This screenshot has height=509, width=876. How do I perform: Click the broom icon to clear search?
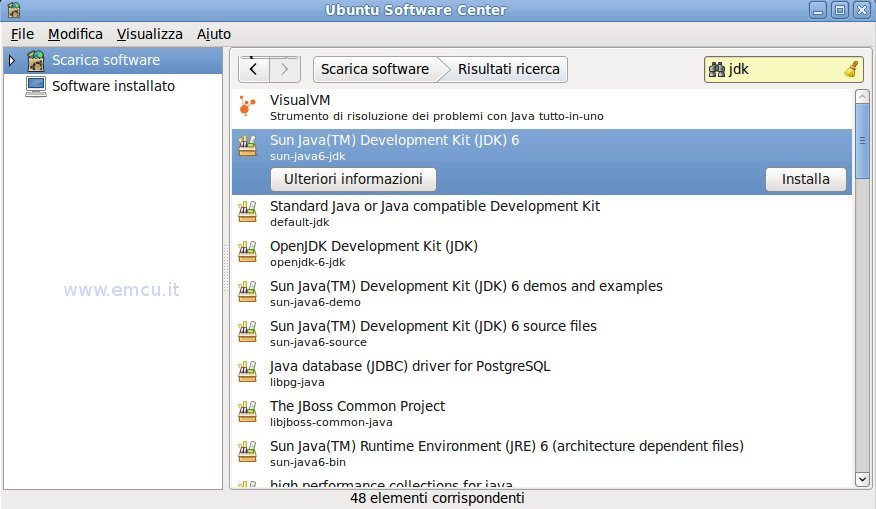(851, 69)
